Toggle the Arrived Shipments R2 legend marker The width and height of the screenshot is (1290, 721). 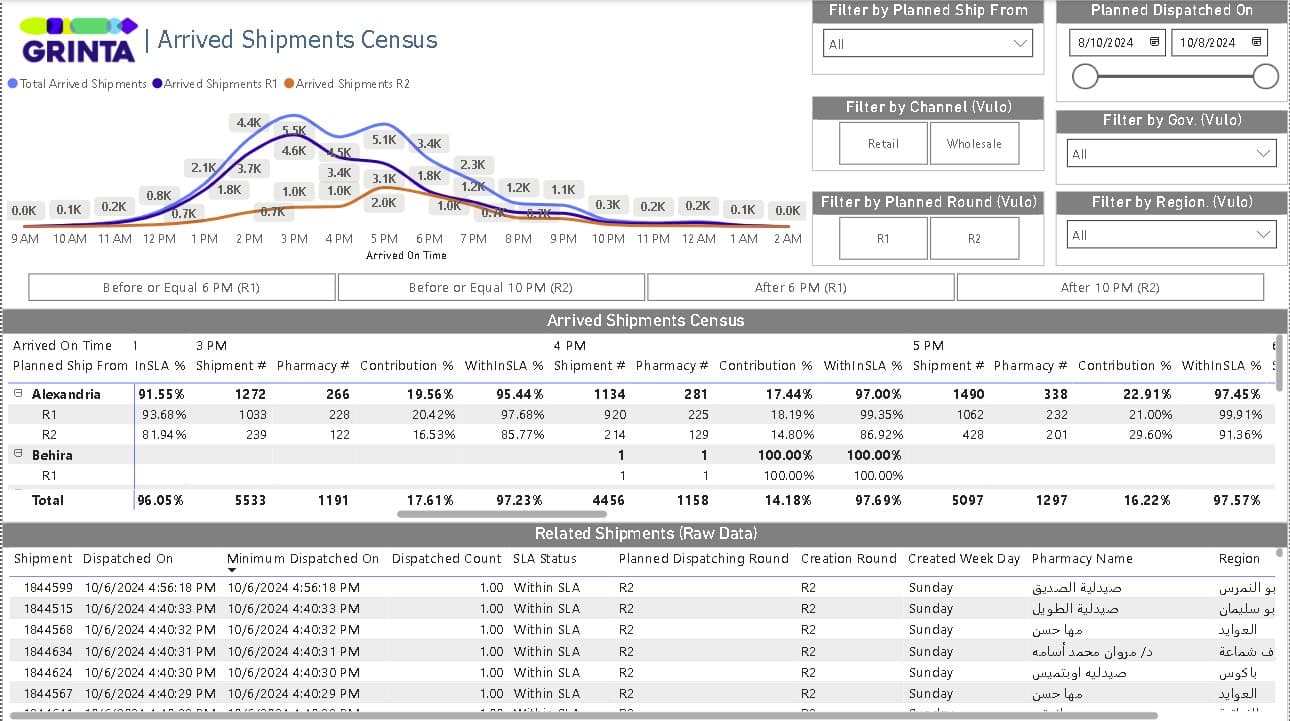pos(289,84)
